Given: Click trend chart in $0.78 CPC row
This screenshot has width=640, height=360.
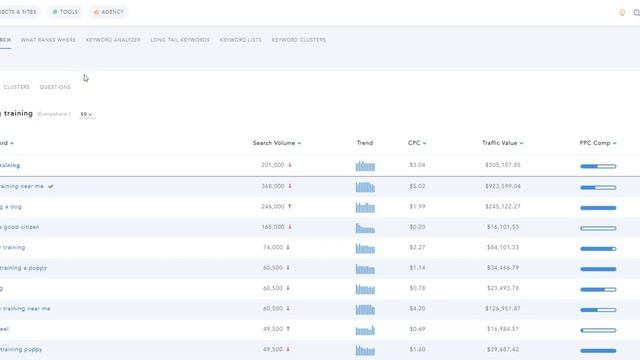Looking at the screenshot, I should pos(365,289).
